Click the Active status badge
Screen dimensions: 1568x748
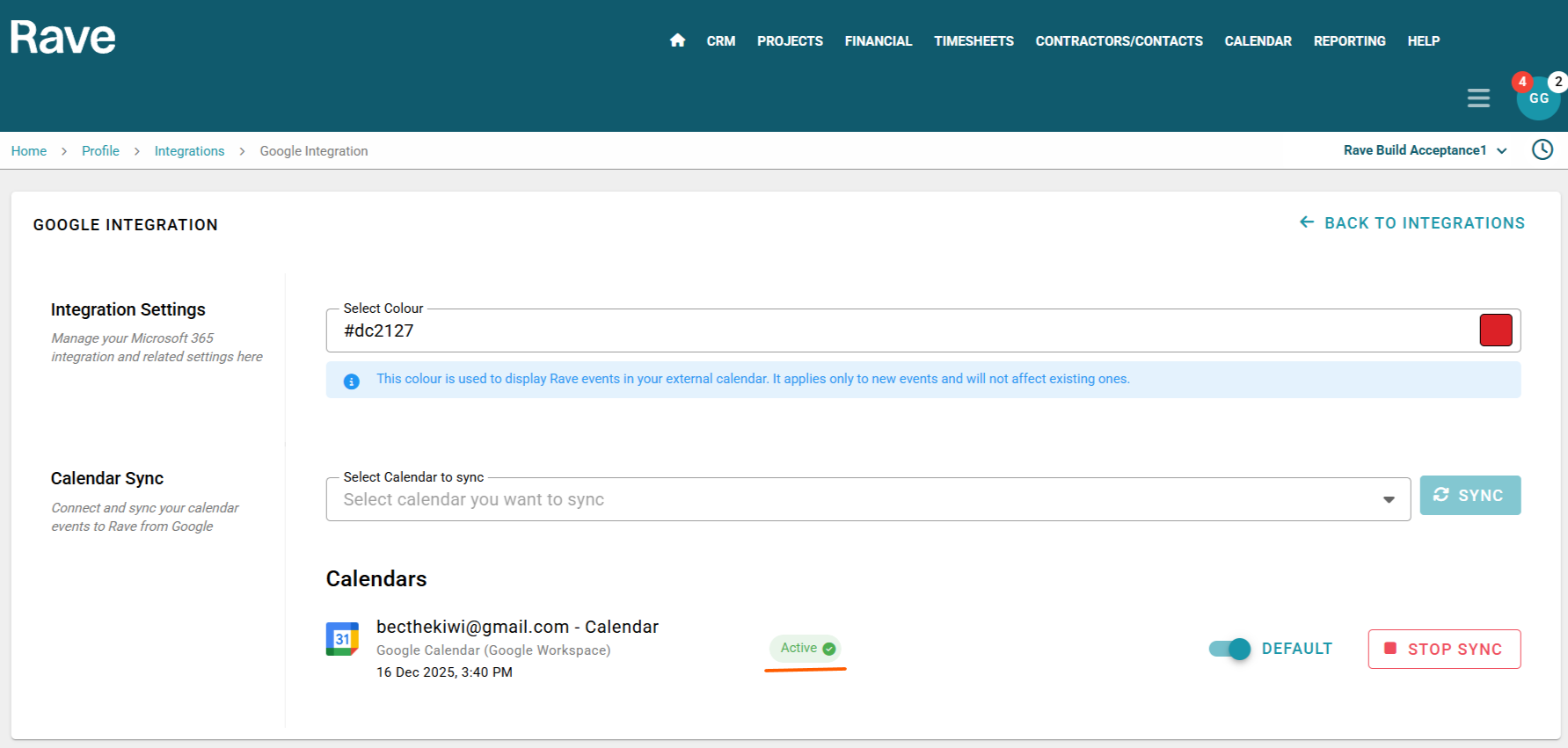click(x=805, y=648)
